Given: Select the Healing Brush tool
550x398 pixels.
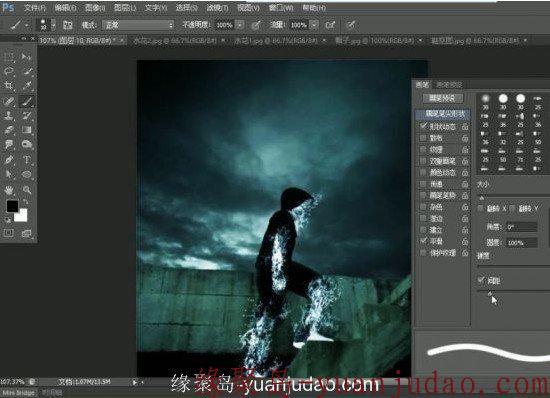Looking at the screenshot, I should pos(9,101).
